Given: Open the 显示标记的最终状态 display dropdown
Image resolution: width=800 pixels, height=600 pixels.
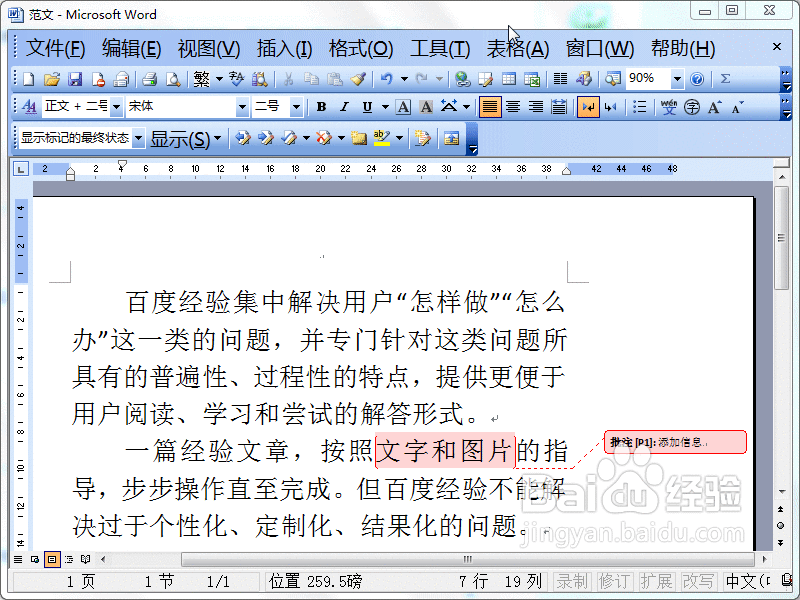Looking at the screenshot, I should click(x=138, y=140).
